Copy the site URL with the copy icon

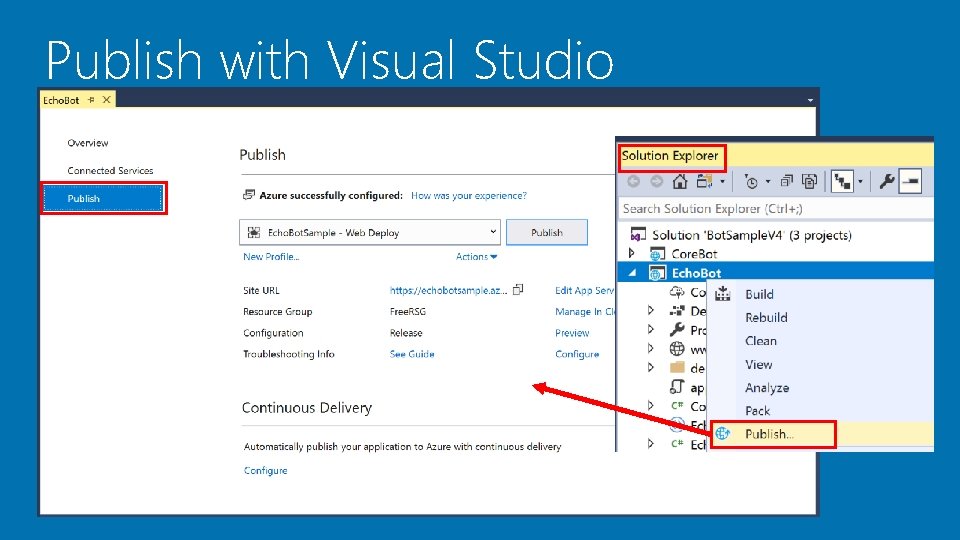518,290
